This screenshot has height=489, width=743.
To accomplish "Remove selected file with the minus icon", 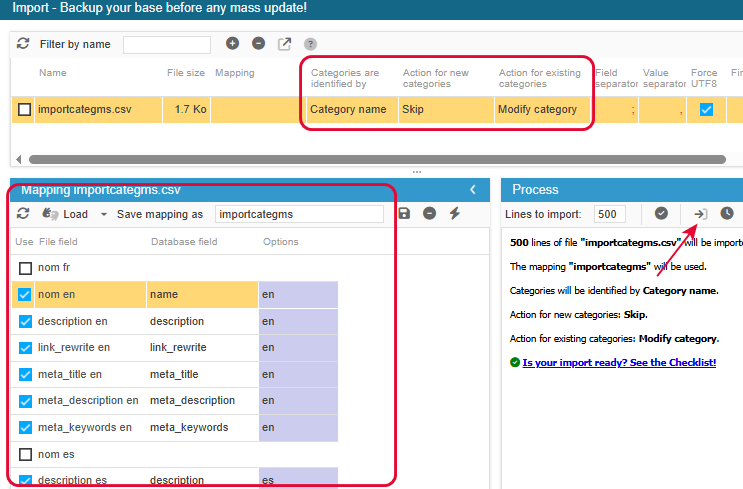I will click(258, 44).
